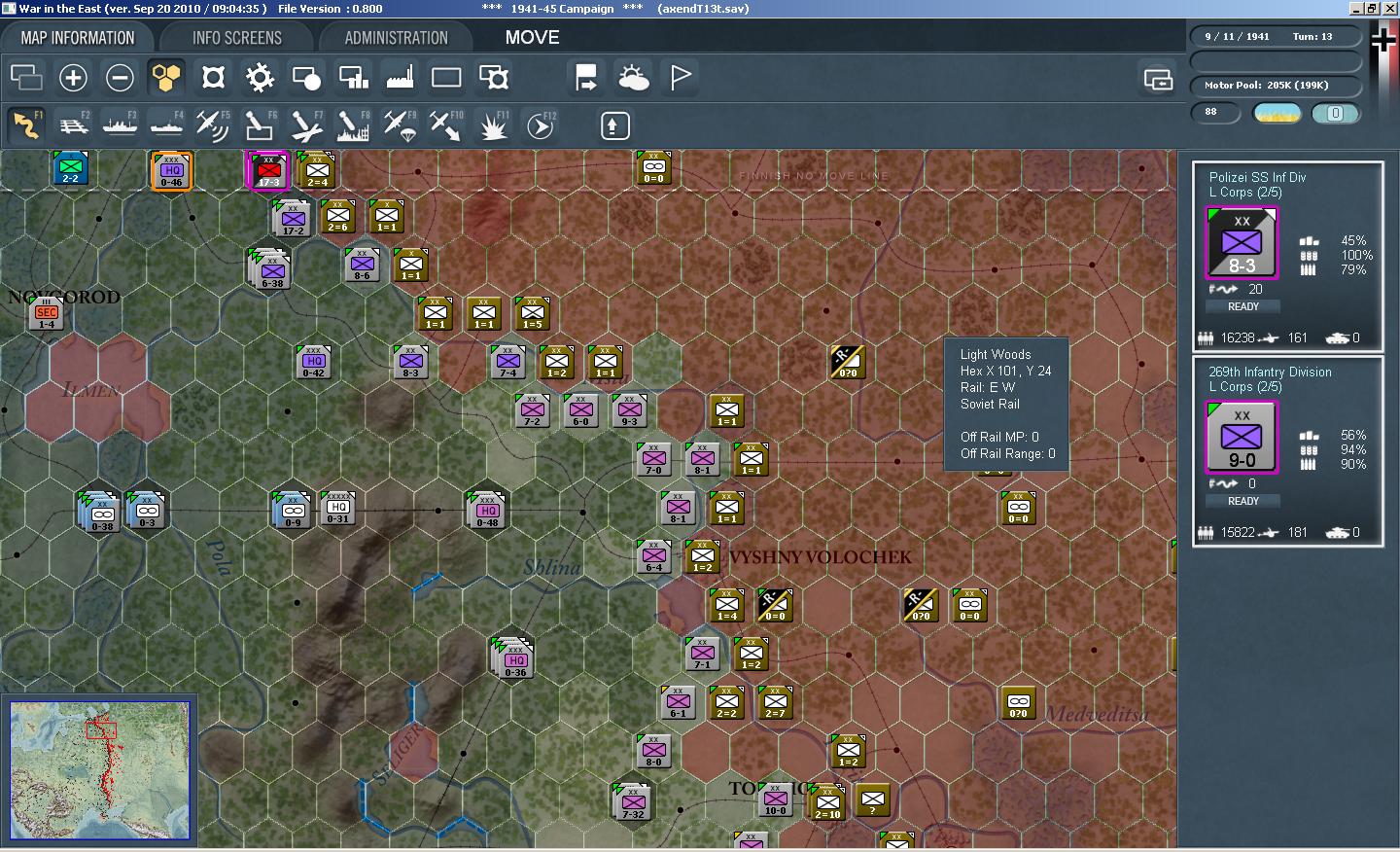Toggle the fortification-shaped map overlay icon

tap(213, 77)
